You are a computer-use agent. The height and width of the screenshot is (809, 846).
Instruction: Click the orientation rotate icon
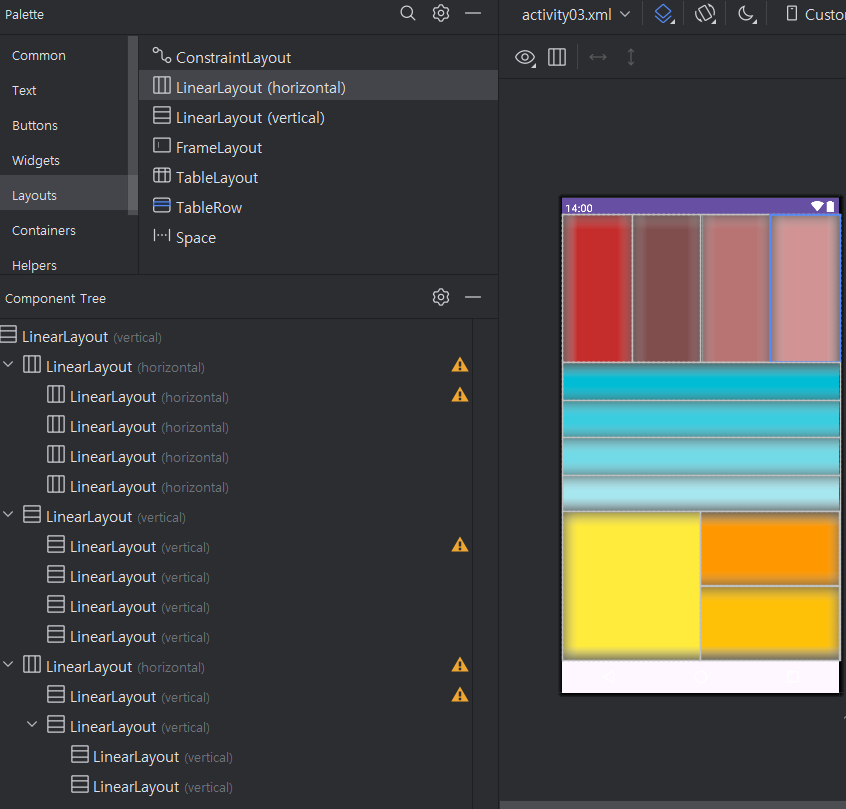point(705,14)
